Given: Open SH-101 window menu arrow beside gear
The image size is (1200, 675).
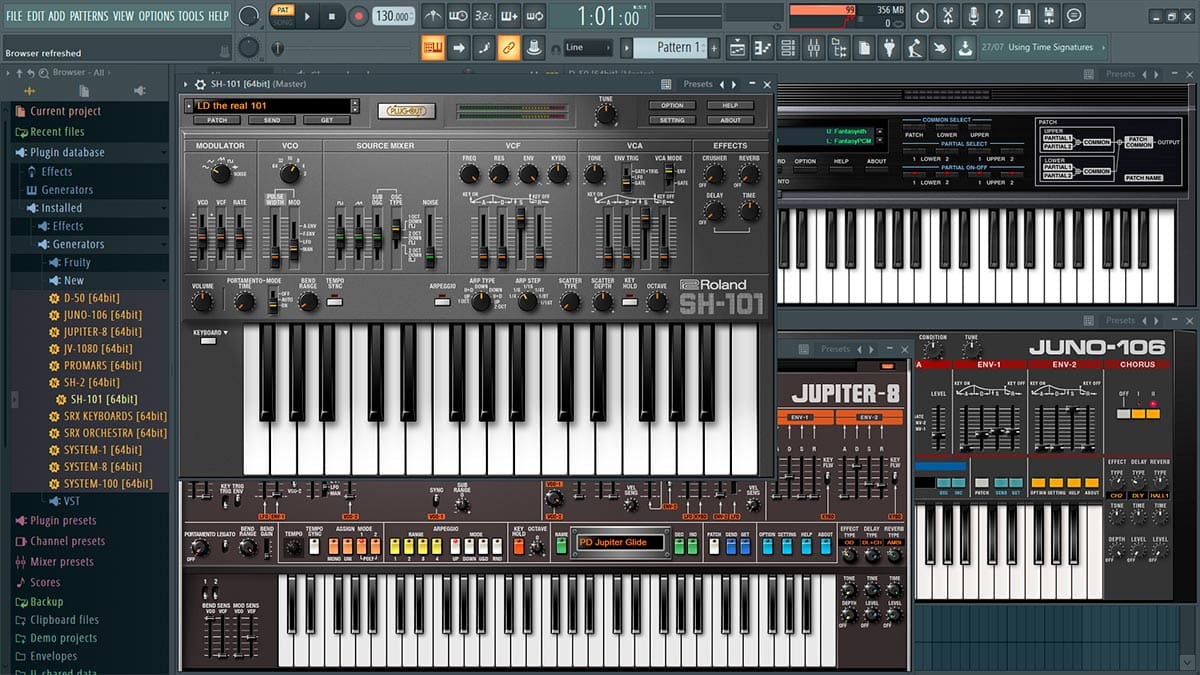Looking at the screenshot, I should pos(187,84).
